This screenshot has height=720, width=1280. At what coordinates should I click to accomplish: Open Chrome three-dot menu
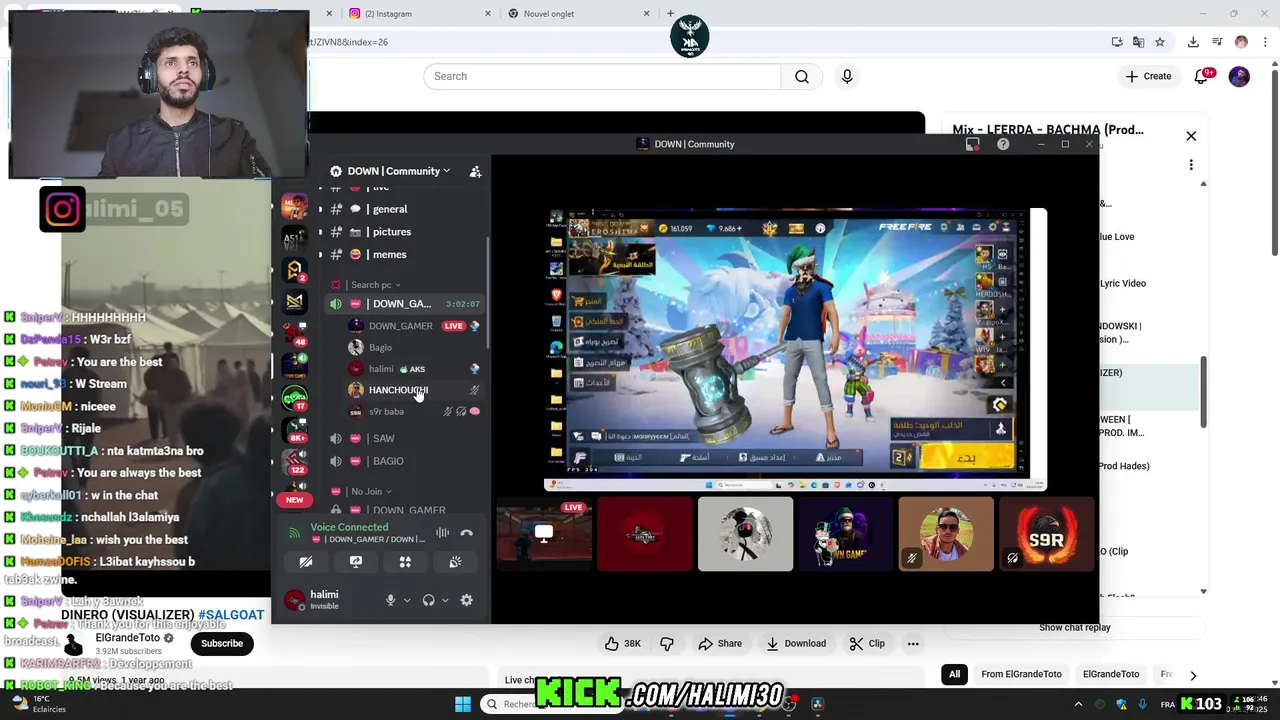tap(1265, 42)
